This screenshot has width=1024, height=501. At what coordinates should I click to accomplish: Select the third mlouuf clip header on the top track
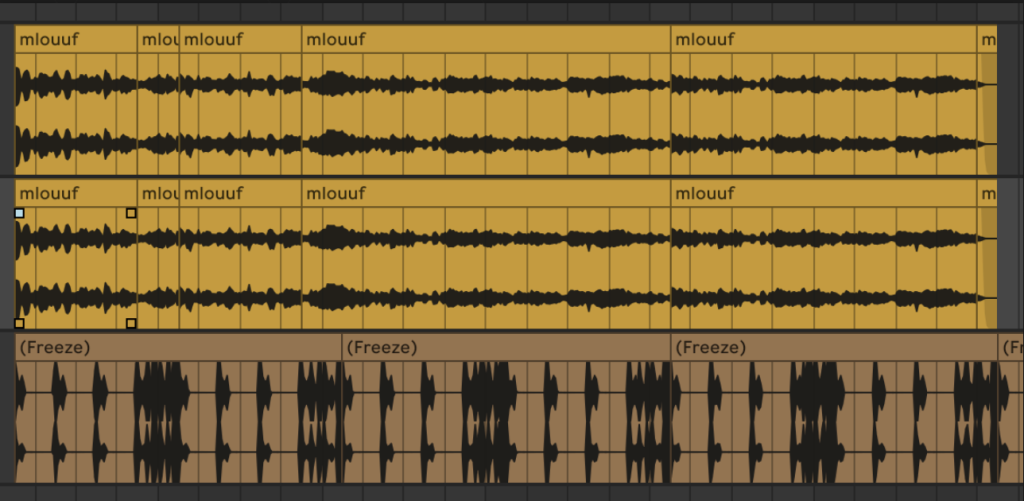coord(240,40)
